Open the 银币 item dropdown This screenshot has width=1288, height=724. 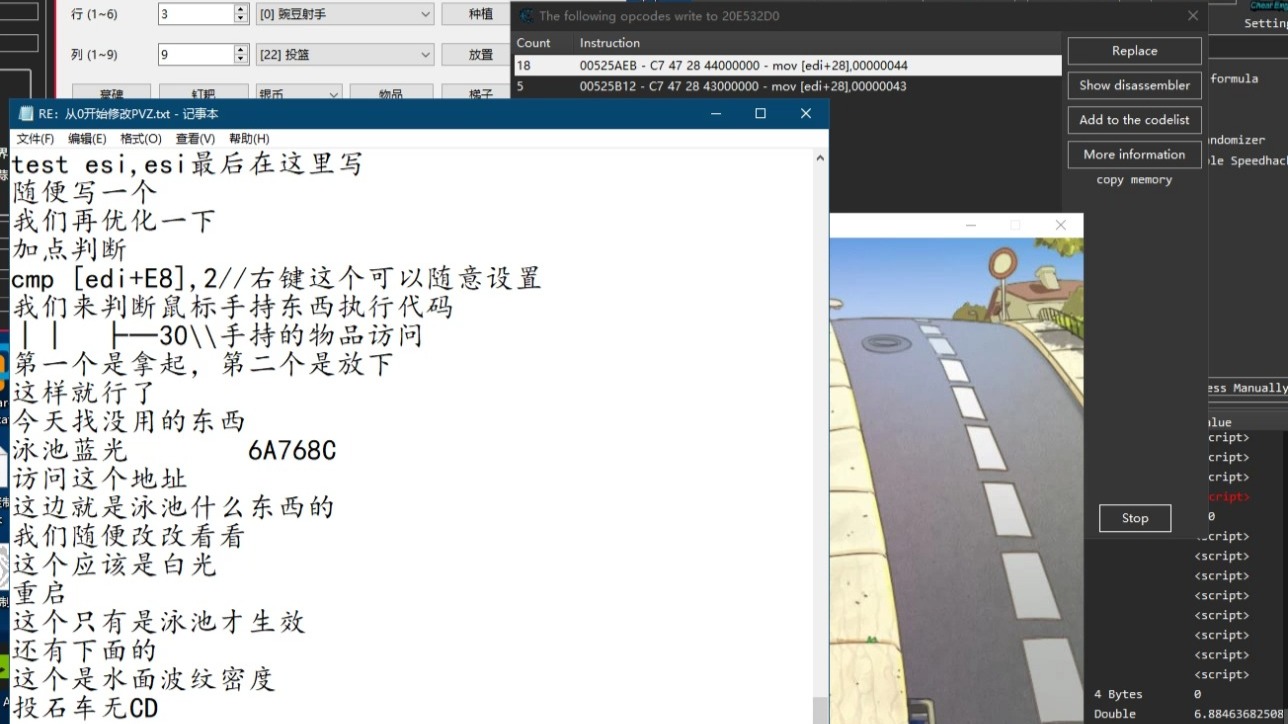pyautogui.click(x=299, y=93)
